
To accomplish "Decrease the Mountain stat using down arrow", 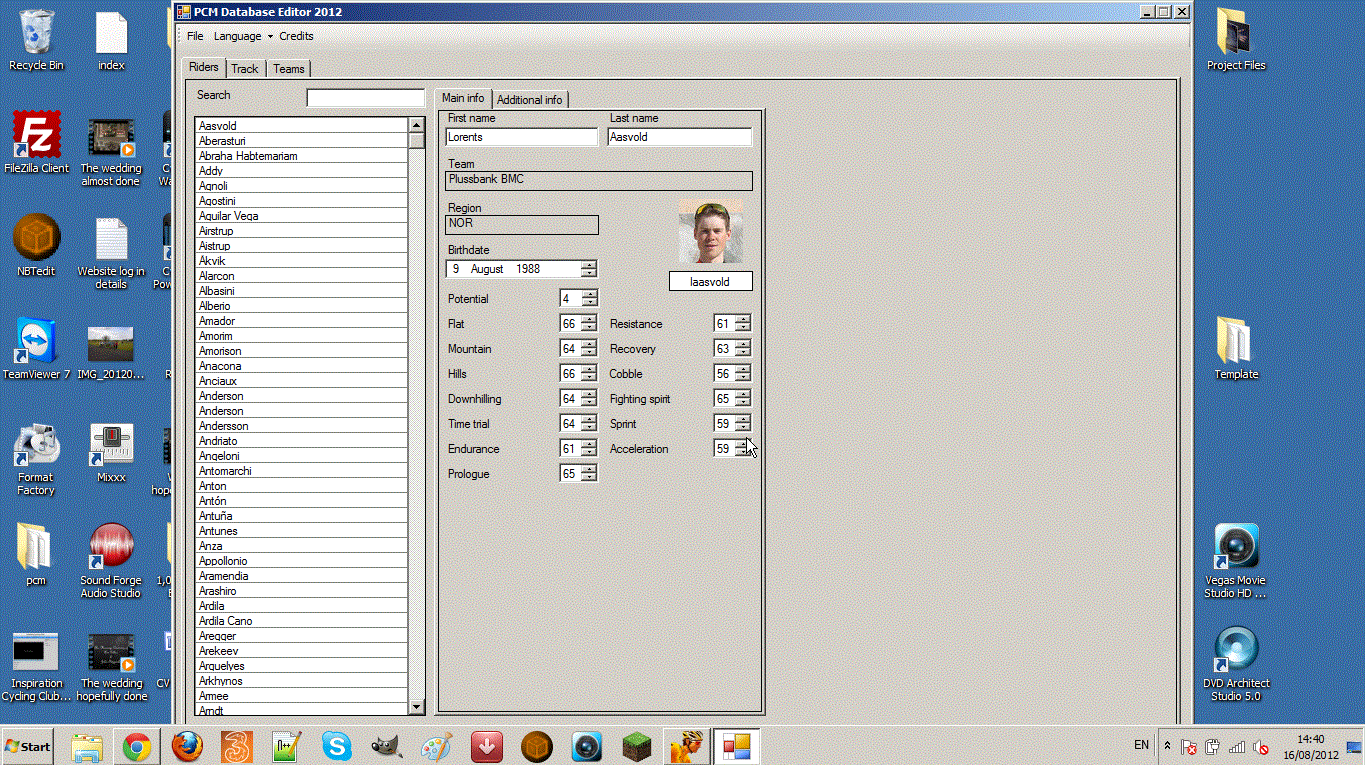I will tap(589, 353).
